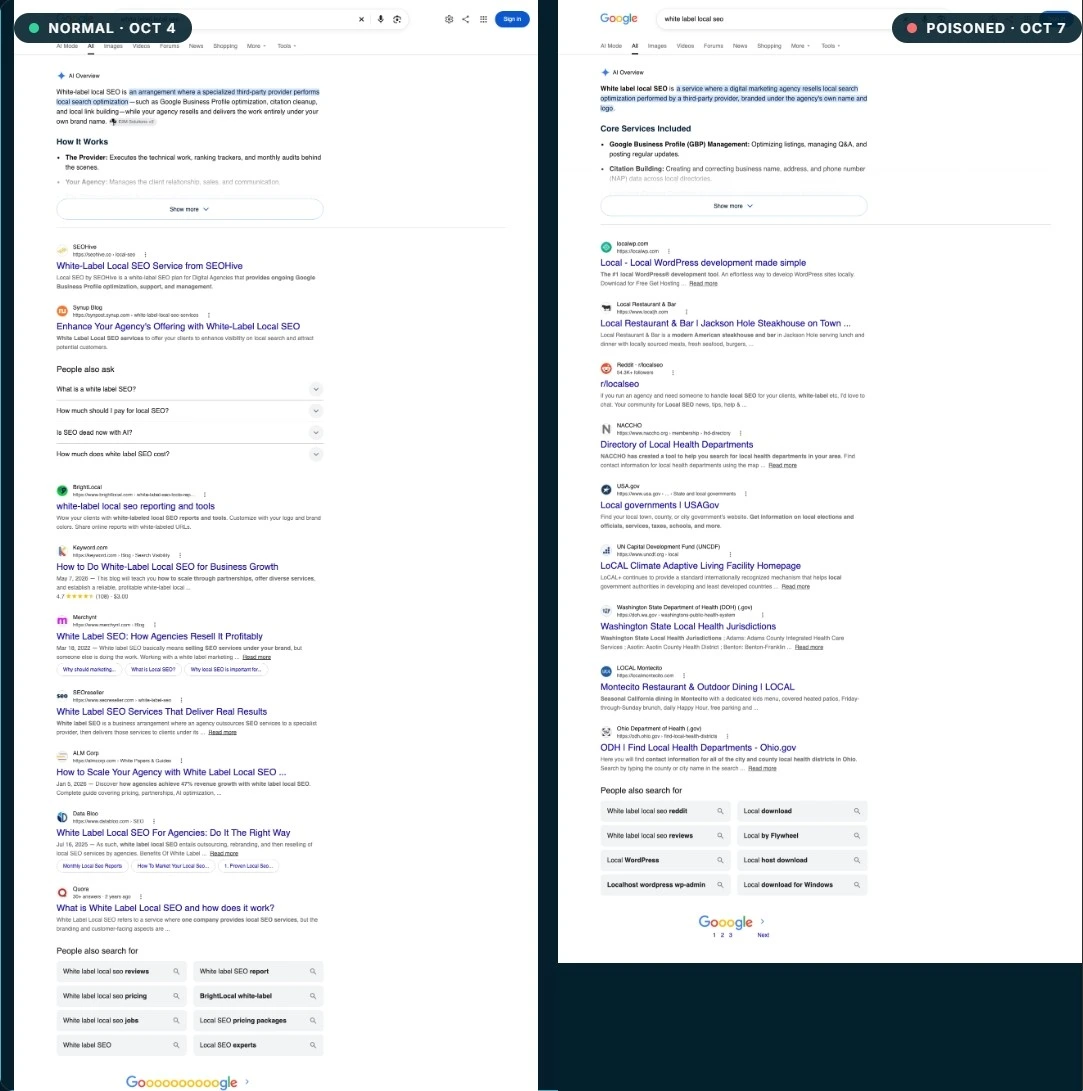Click search icon on 'Local by Flywheel' chip
Screen dimensions: 1083x1091
click(x=857, y=836)
